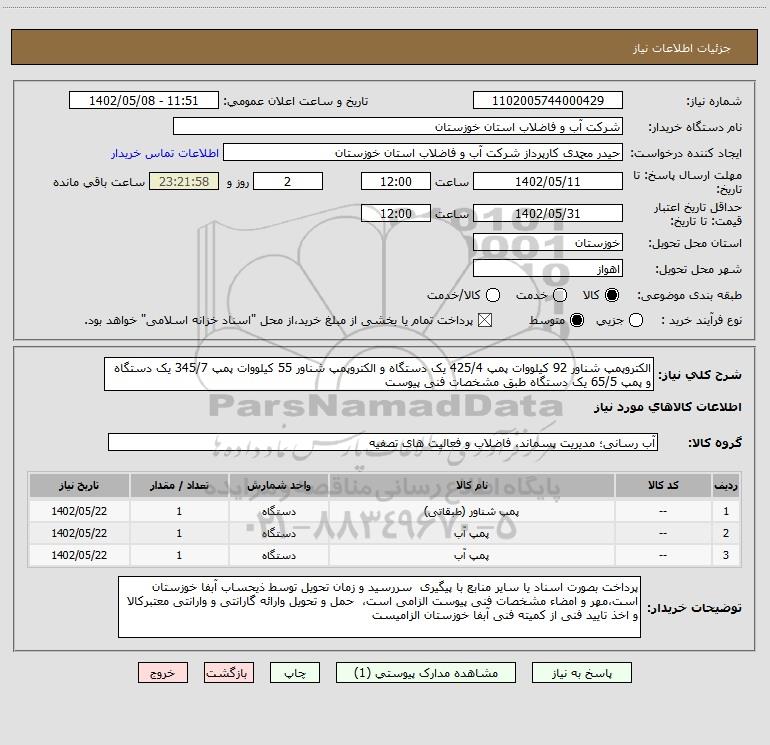Click the شرح کلی نیاز description box

[379, 374]
